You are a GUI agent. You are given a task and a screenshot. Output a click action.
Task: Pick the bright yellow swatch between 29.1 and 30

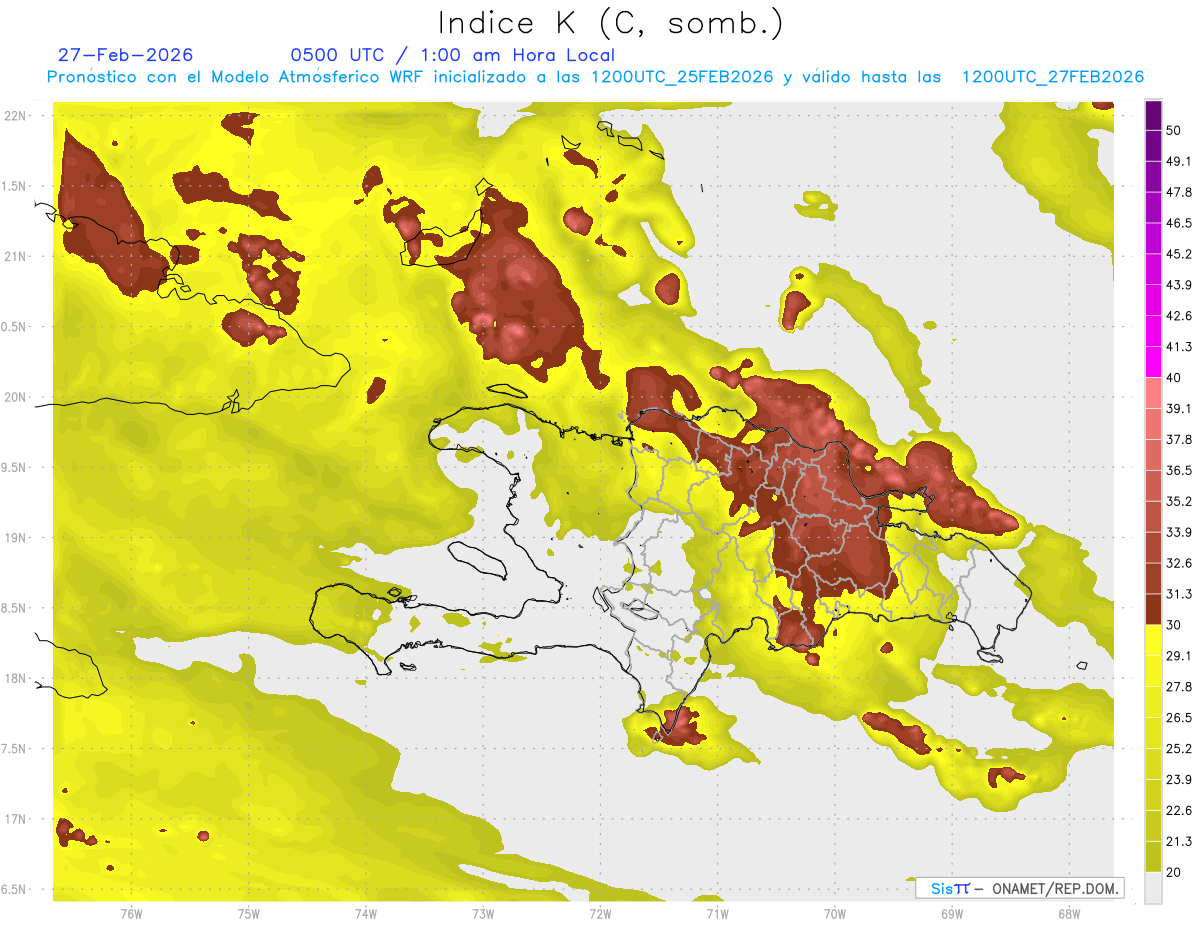1154,640
